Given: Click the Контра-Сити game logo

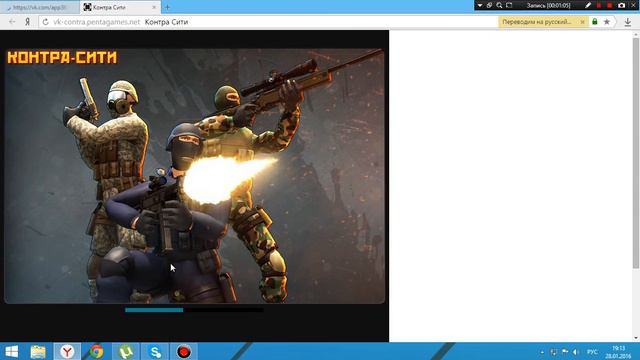Looking at the screenshot, I should pos(62,58).
